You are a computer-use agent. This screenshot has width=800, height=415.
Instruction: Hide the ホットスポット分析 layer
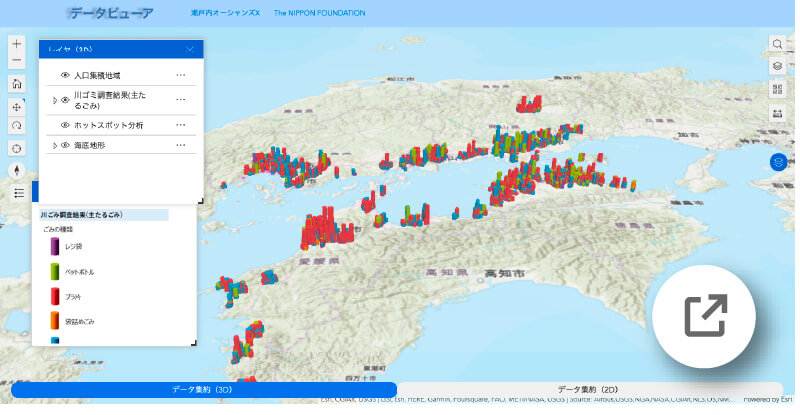tap(65, 125)
